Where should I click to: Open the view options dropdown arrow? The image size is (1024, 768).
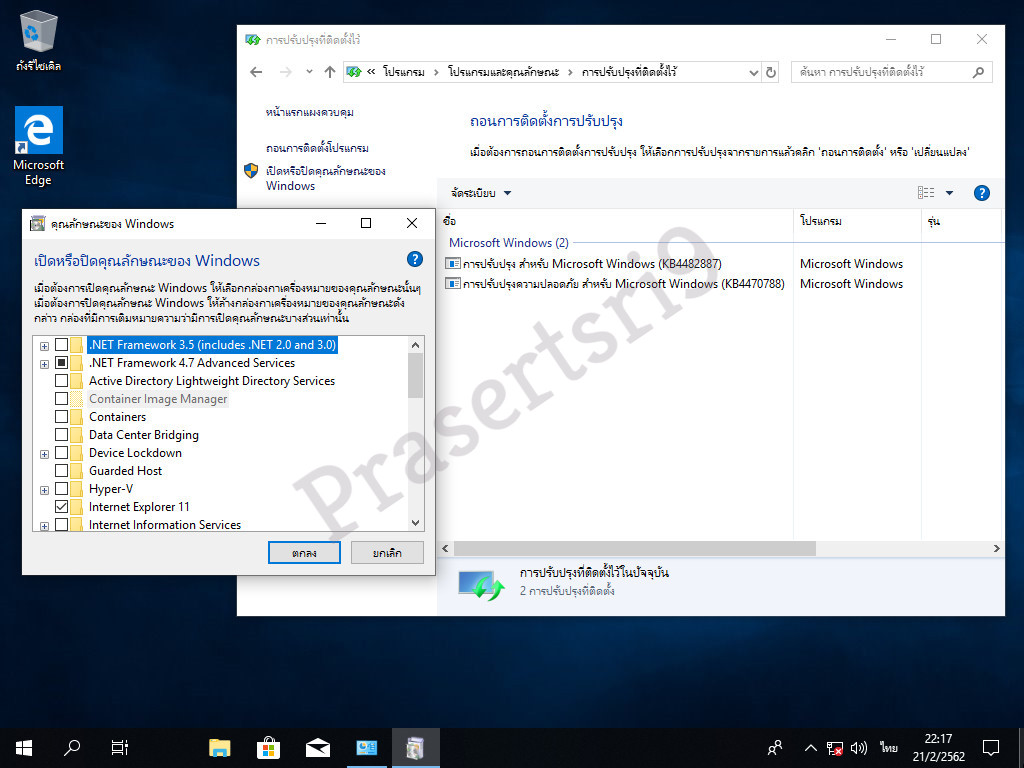[950, 193]
